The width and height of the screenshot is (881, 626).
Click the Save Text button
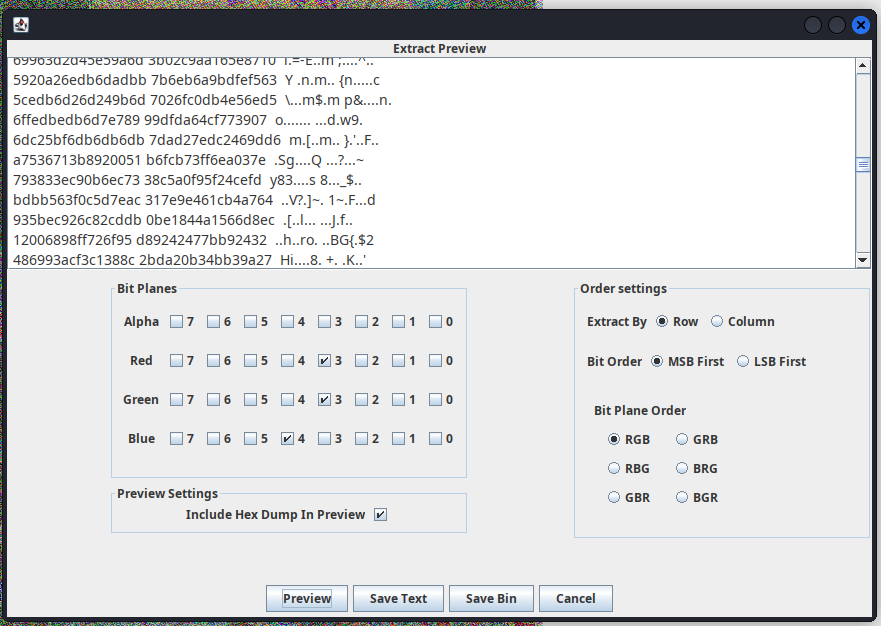click(398, 599)
